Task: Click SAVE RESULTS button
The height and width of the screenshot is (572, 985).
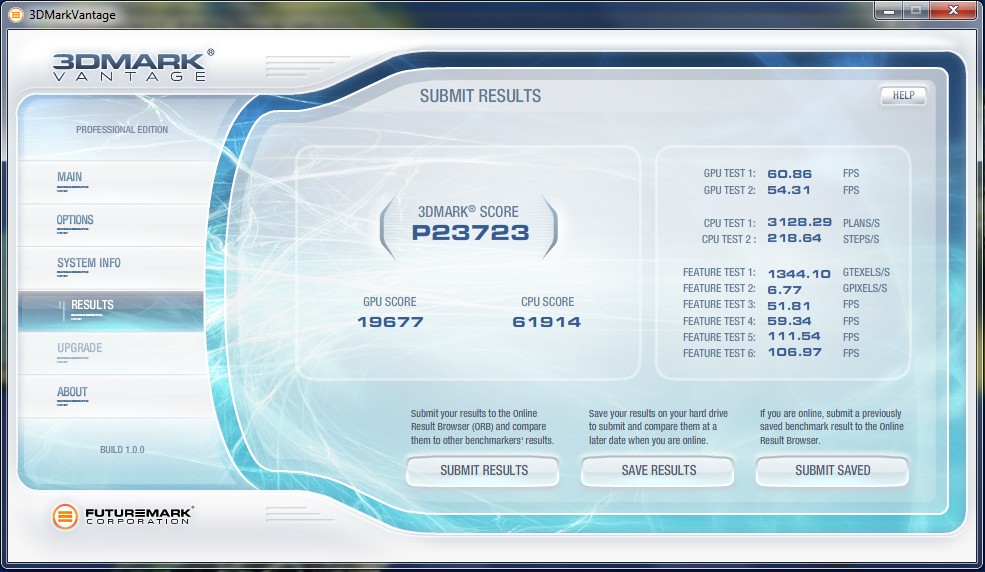Action: coord(658,470)
